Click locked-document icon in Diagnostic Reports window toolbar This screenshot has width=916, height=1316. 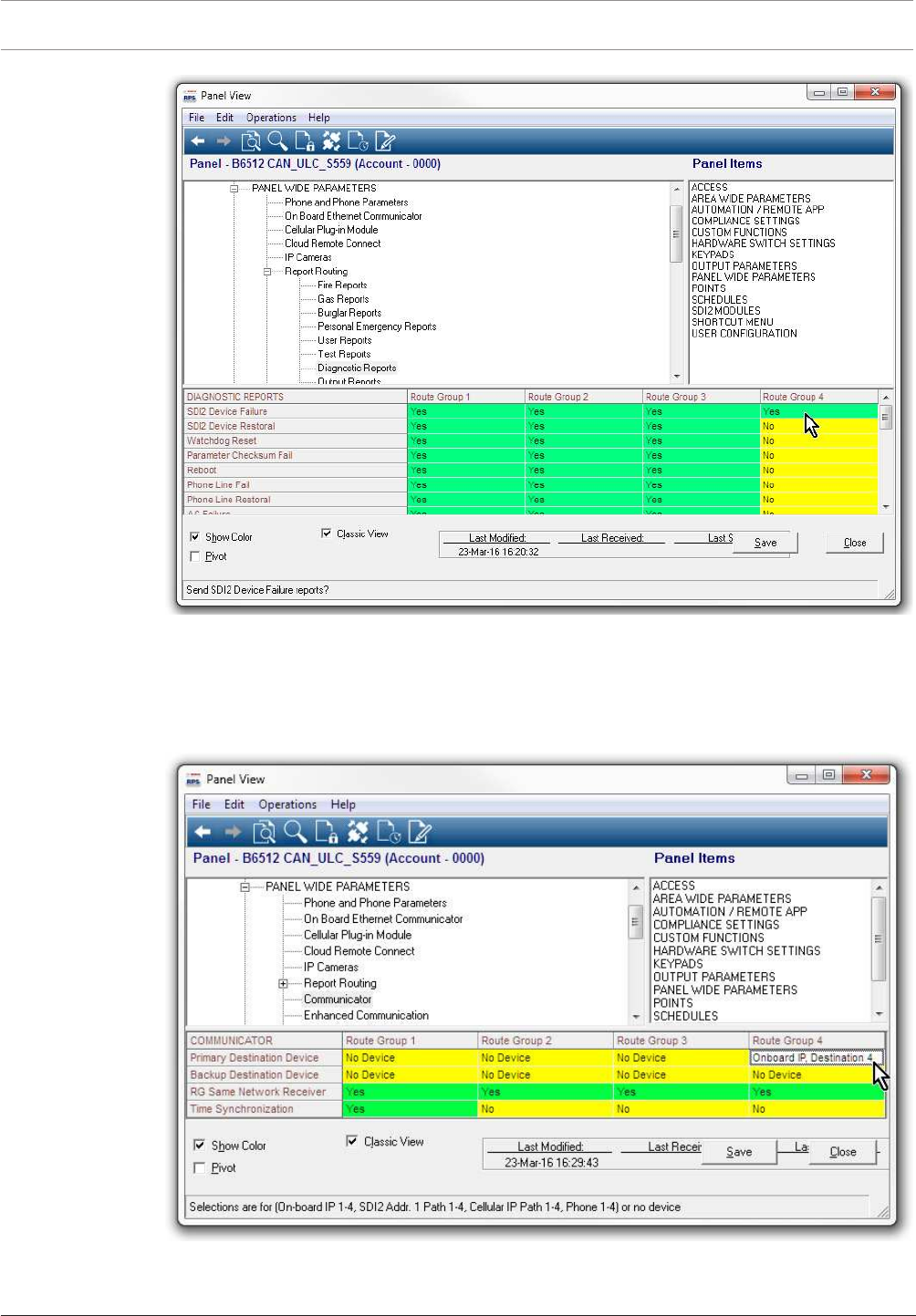(x=305, y=141)
